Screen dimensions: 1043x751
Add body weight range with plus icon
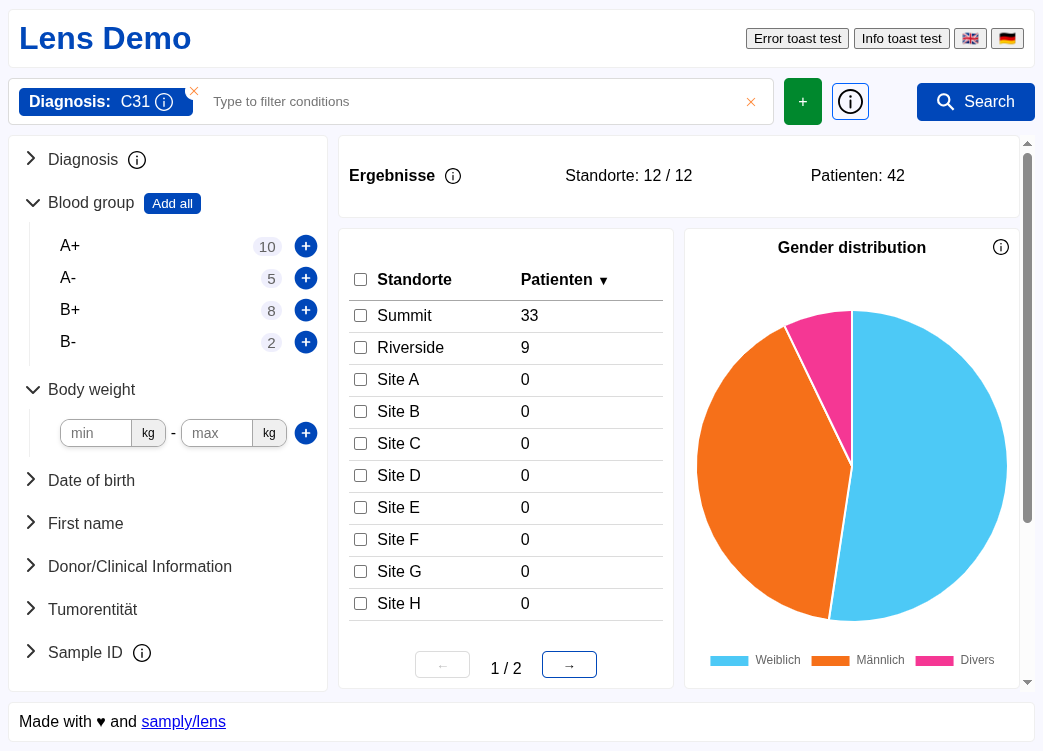(x=306, y=433)
